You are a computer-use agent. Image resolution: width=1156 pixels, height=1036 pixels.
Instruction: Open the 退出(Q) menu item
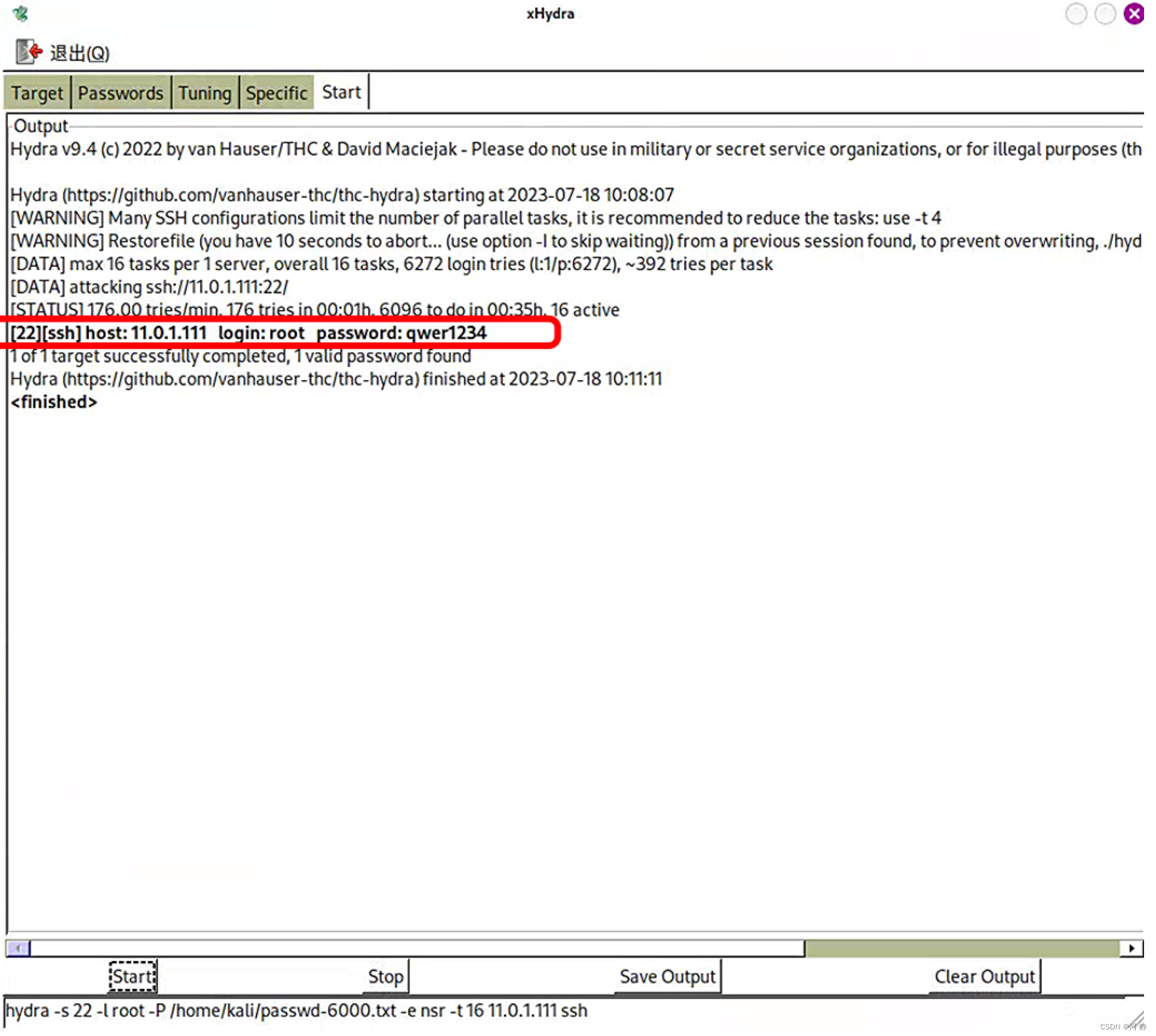[80, 53]
